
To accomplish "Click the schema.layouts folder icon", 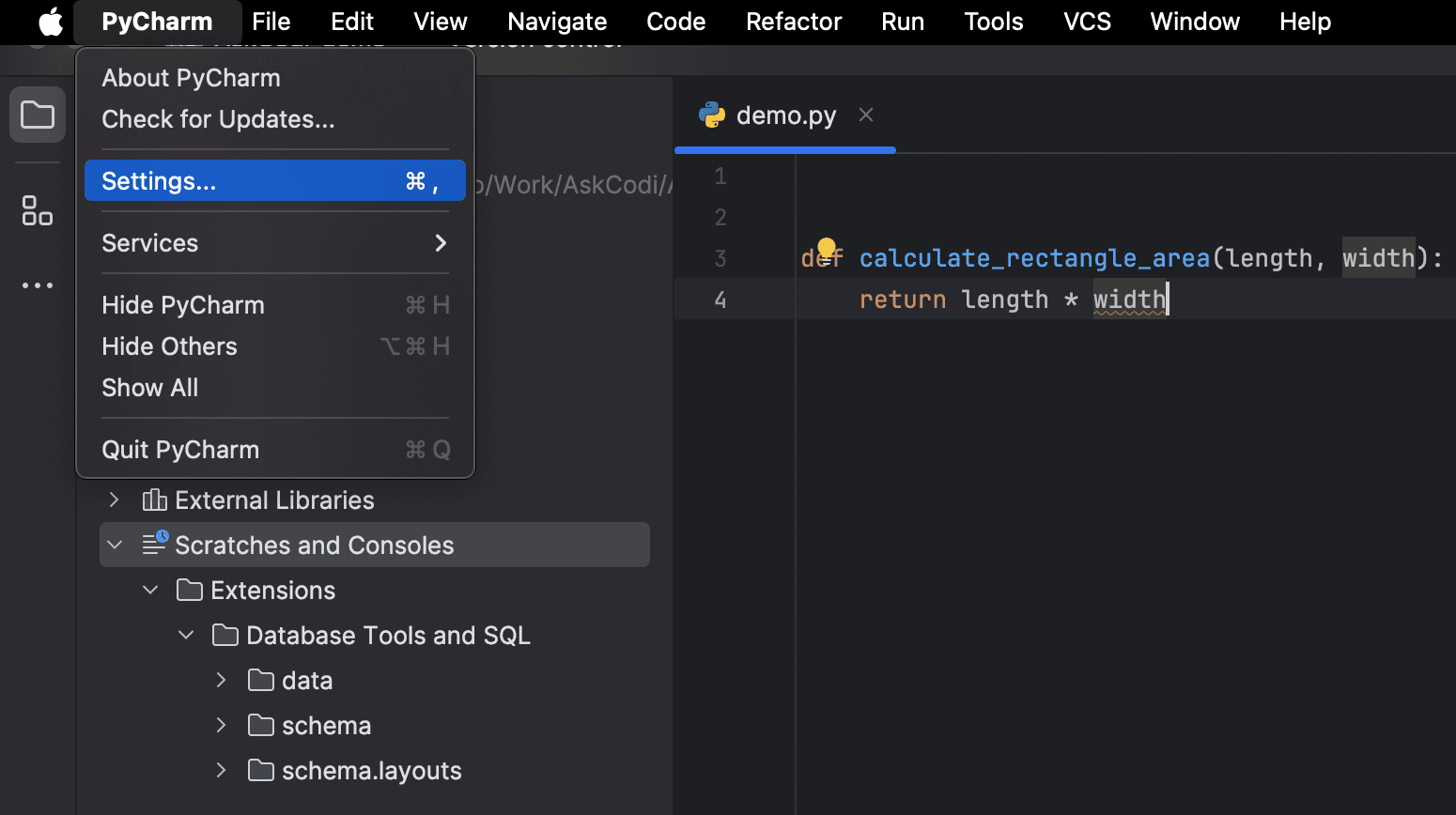I will pos(261,770).
